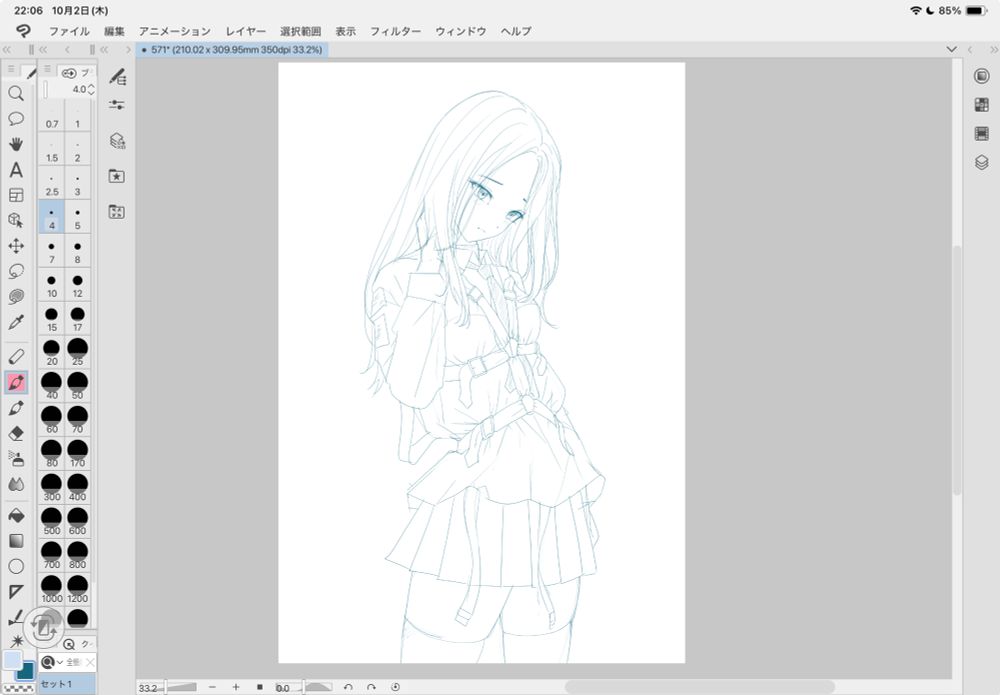1000x695 pixels.
Task: Open the Sub Tool detail pen-list icon
Action: coord(117,77)
